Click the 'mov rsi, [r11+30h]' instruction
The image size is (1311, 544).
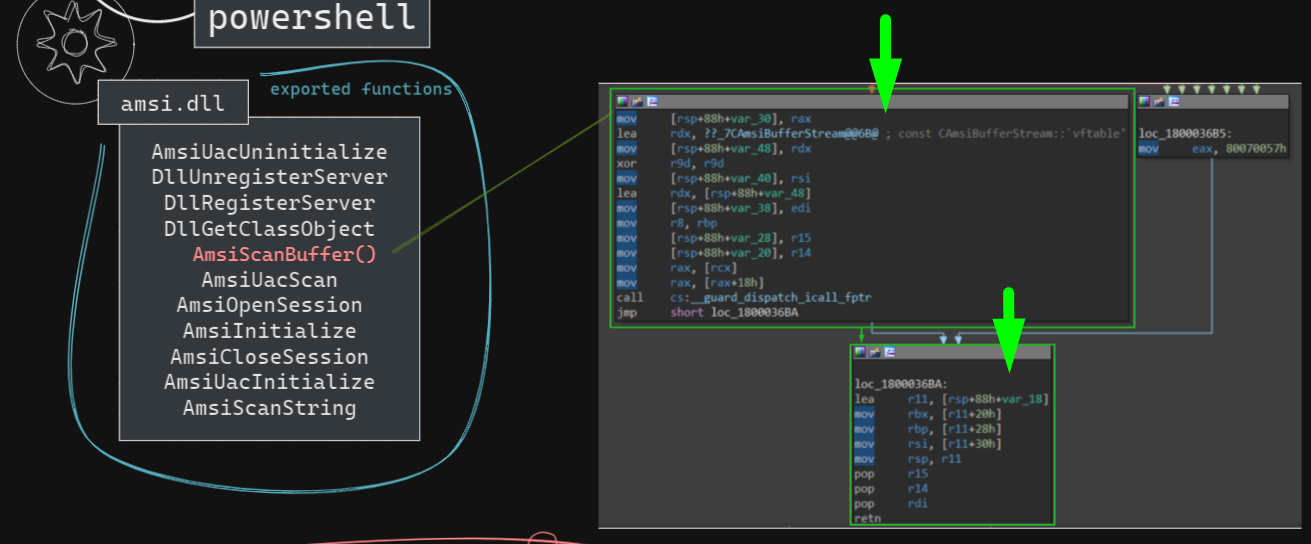[928, 444]
